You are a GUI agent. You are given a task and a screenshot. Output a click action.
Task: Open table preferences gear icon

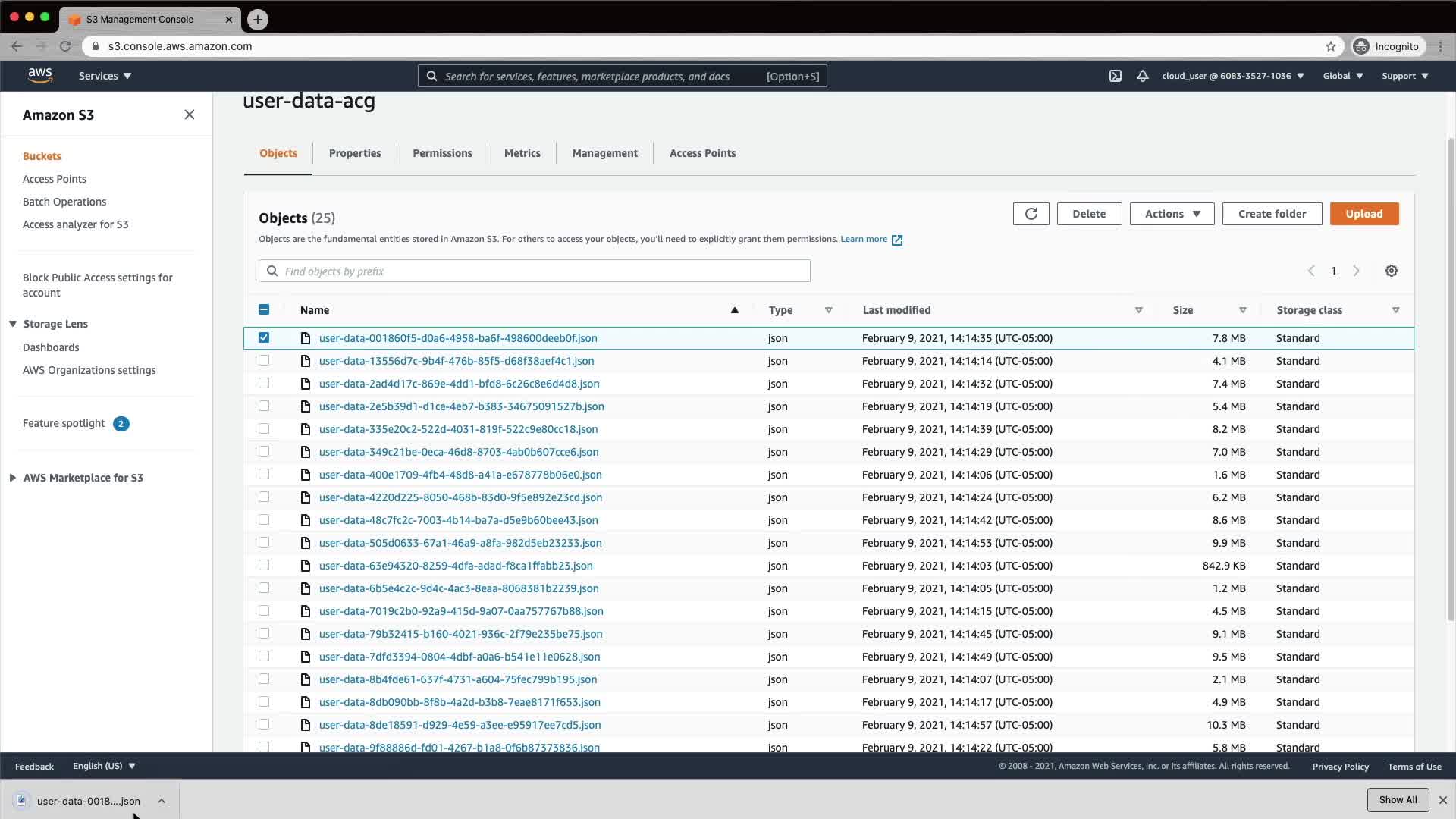click(1391, 271)
